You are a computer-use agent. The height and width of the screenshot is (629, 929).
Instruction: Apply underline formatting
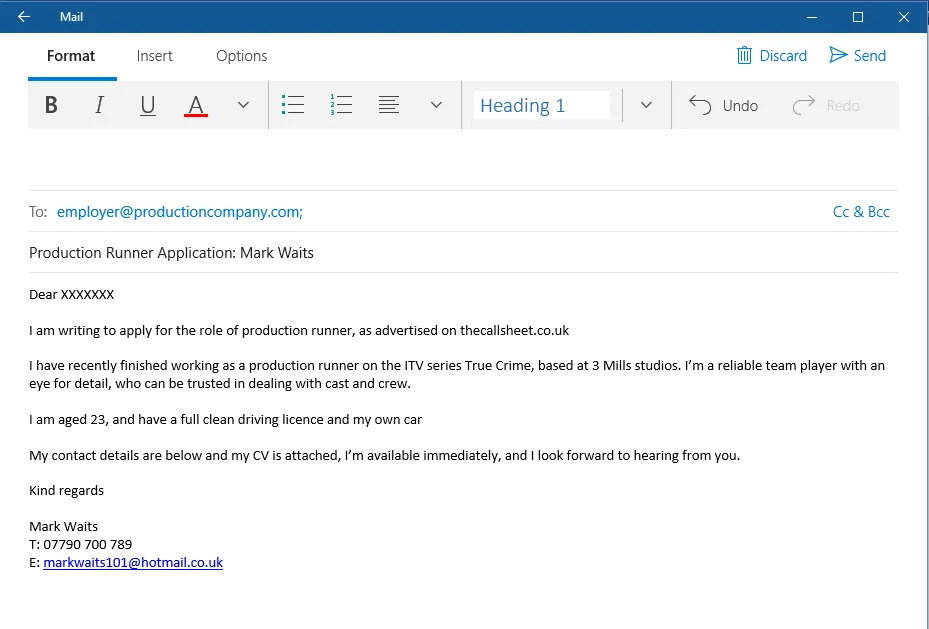pyautogui.click(x=147, y=104)
